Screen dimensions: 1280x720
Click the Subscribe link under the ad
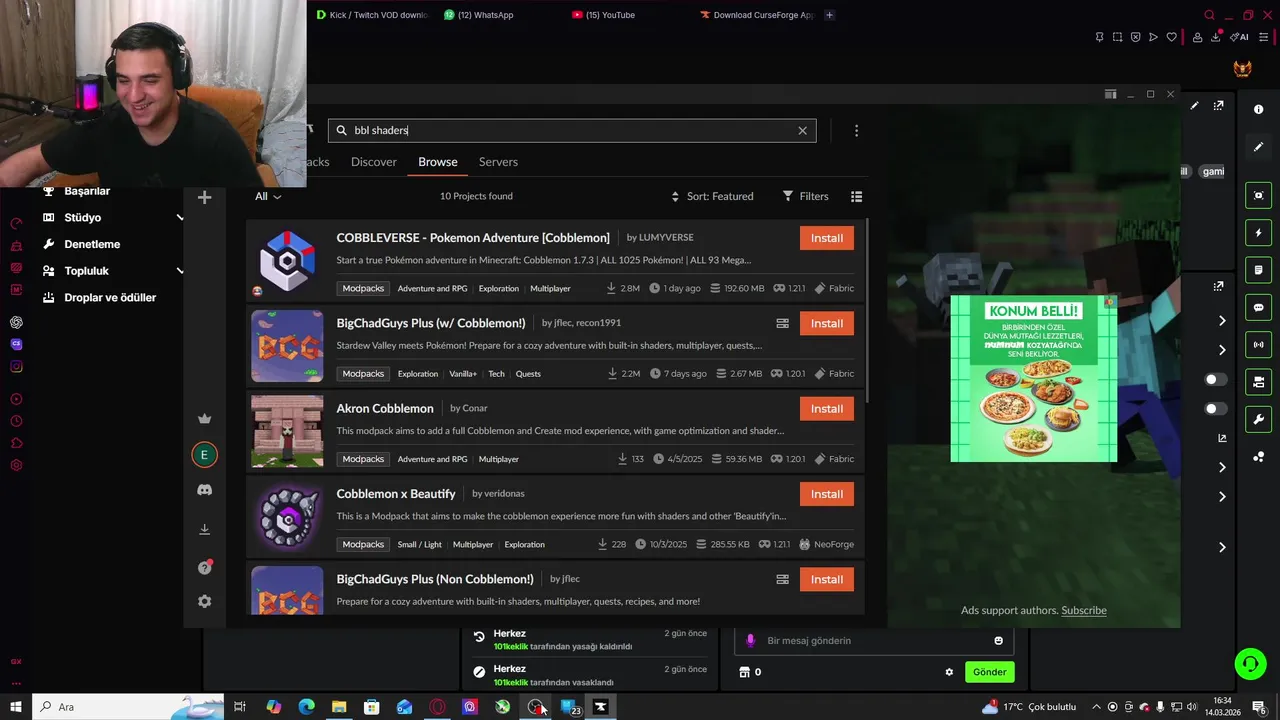1084,610
